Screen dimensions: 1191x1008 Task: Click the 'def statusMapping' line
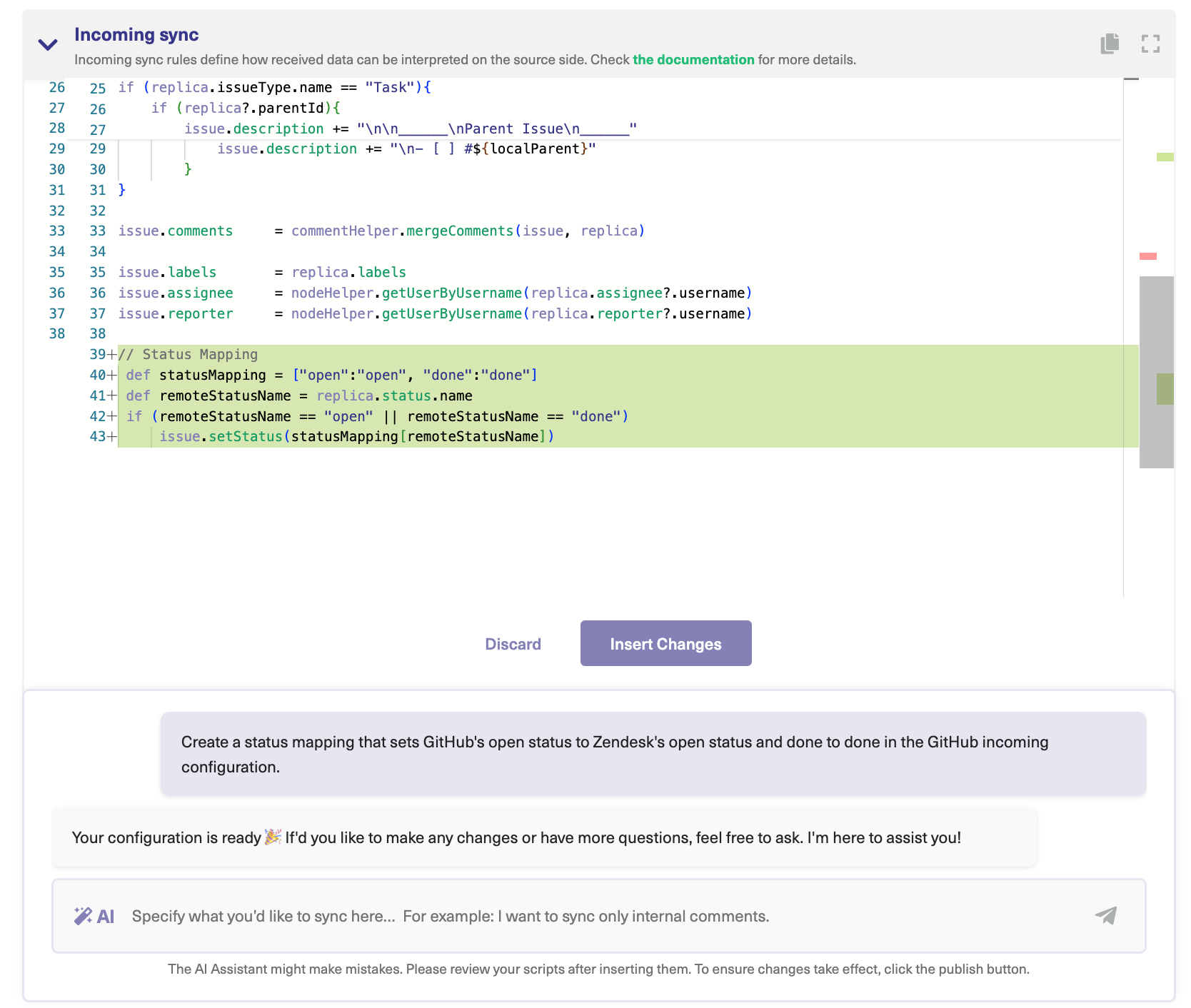point(332,376)
